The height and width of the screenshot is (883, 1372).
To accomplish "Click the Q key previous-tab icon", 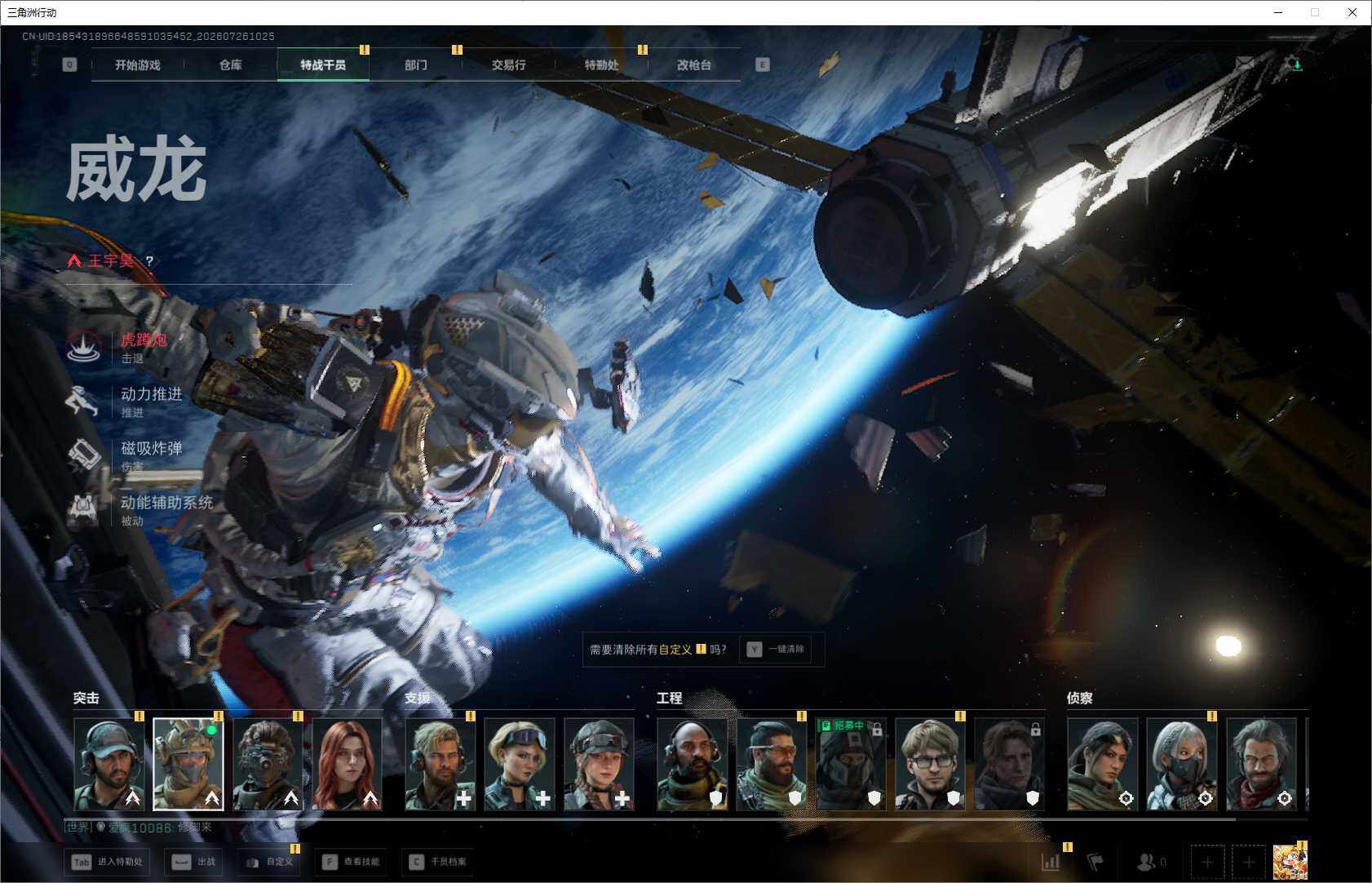I will (x=69, y=64).
